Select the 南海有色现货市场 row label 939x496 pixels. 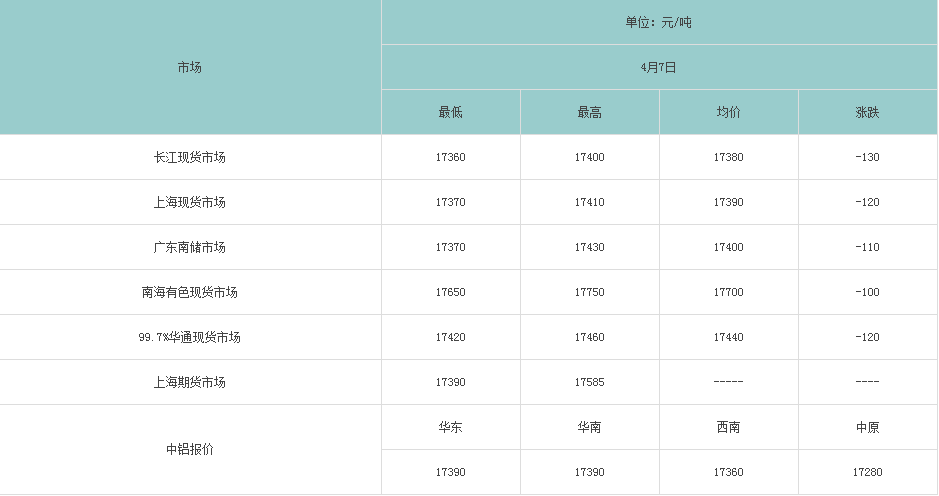point(190,292)
